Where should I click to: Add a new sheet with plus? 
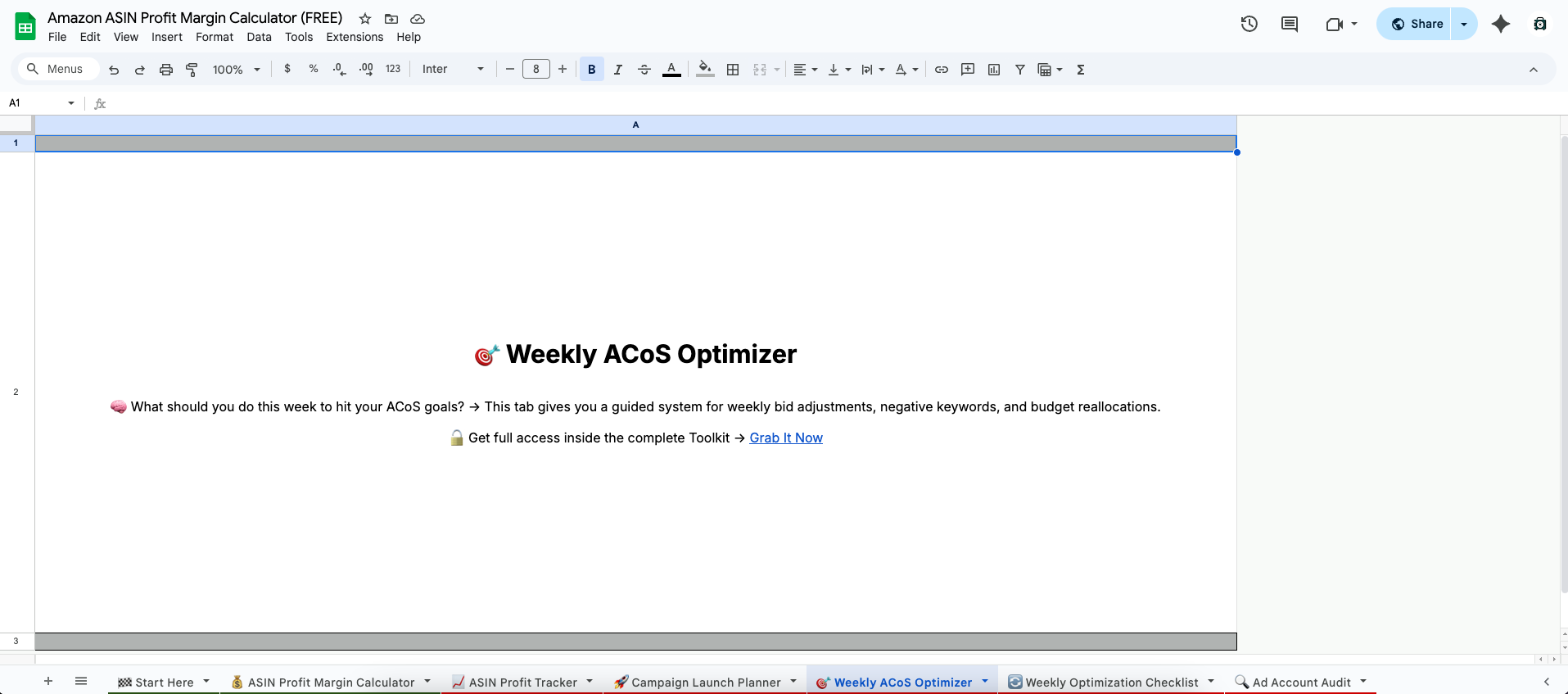point(48,681)
